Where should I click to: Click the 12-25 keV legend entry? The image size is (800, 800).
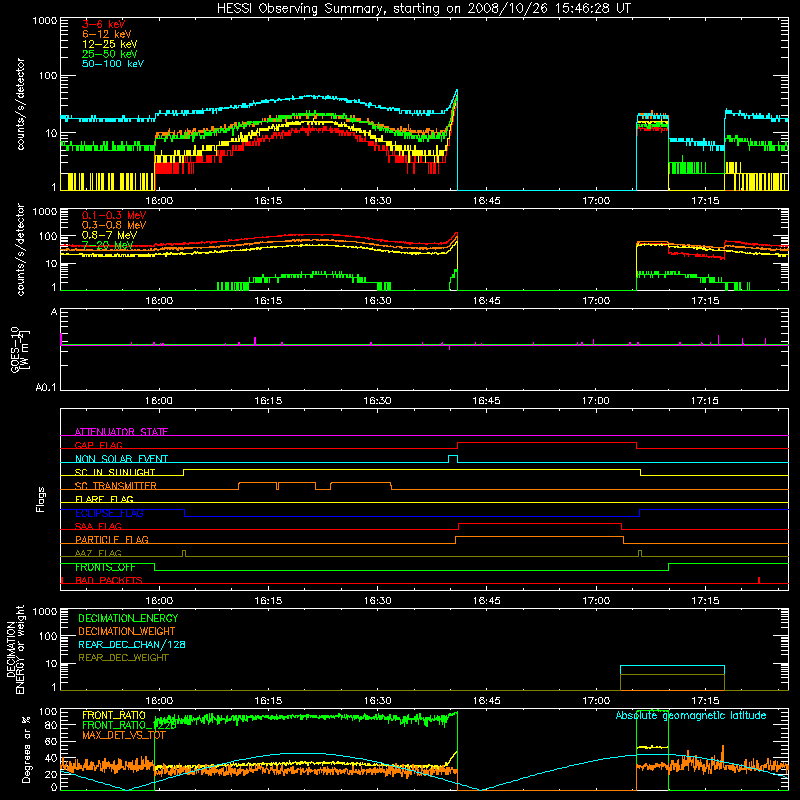coord(110,44)
